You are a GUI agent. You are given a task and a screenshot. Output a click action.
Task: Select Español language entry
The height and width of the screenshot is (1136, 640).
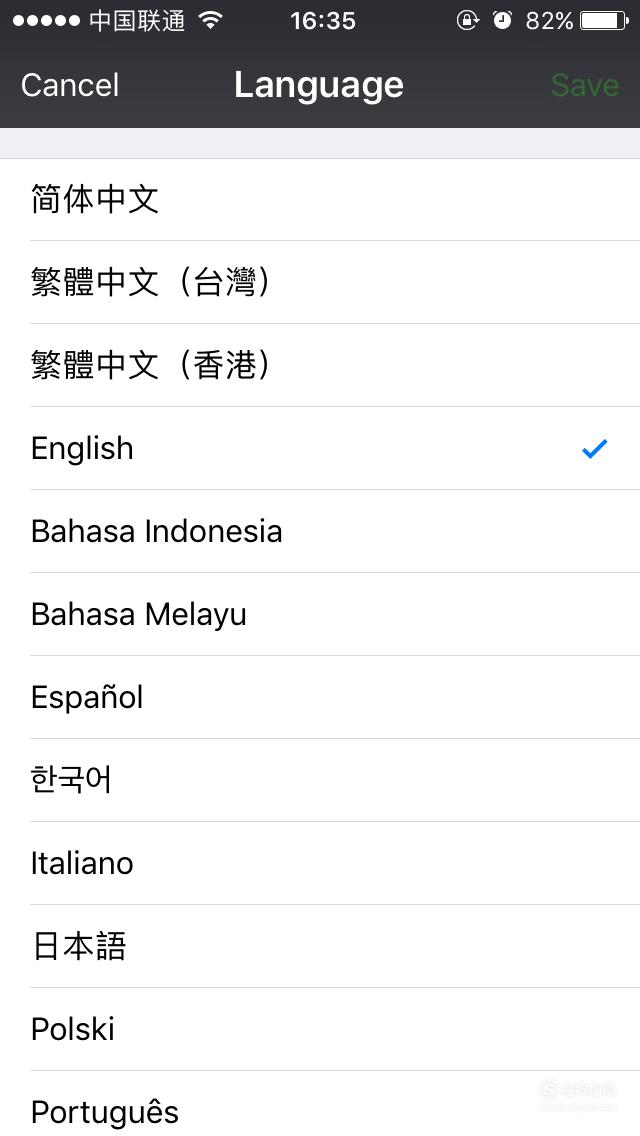pyautogui.click(x=320, y=697)
